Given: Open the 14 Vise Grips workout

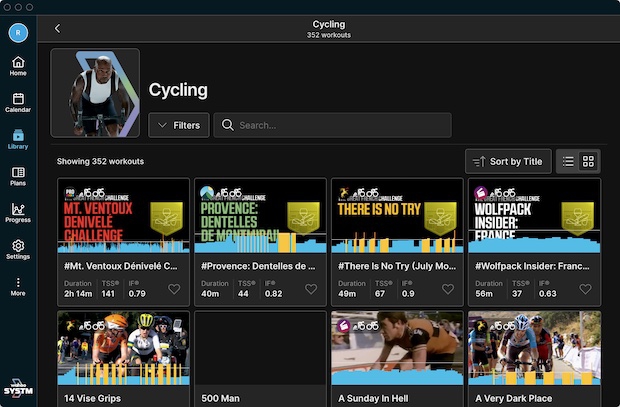Looking at the screenshot, I should click(123, 348).
